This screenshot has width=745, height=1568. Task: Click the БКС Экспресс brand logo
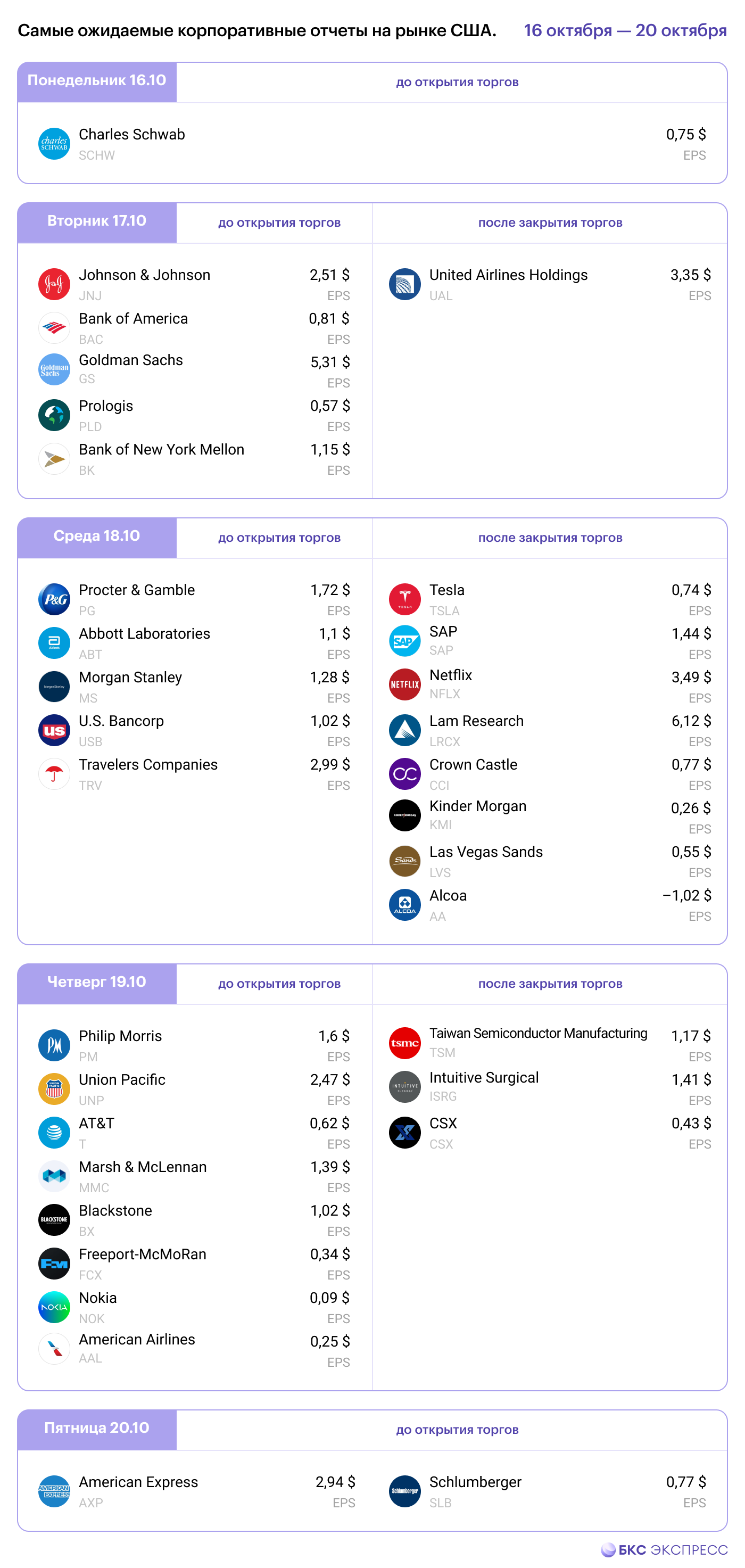pos(664,1550)
